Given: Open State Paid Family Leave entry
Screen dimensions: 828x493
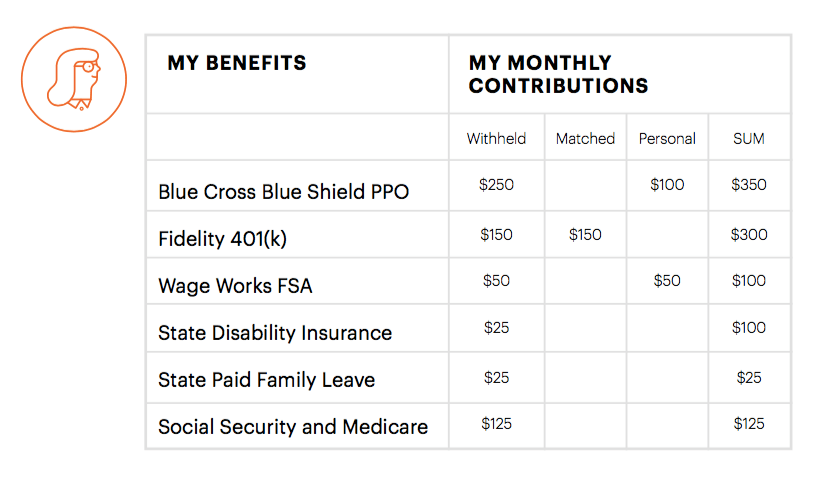Looking at the screenshot, I should [x=267, y=380].
